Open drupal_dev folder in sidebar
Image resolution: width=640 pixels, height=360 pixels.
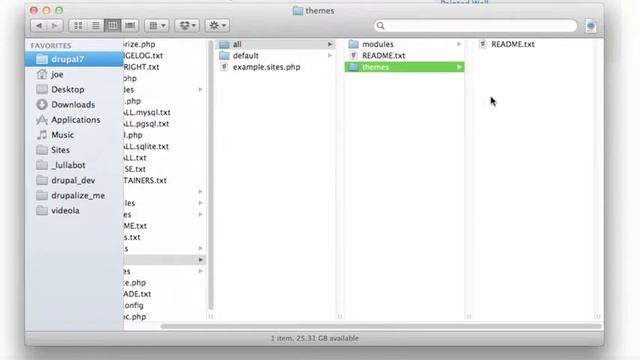click(x=74, y=180)
